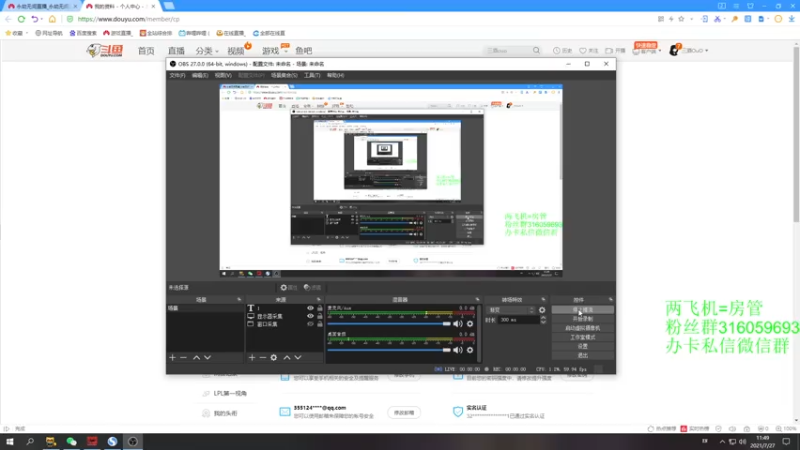Open Windows Start menu
The image size is (800, 450).
point(10,441)
